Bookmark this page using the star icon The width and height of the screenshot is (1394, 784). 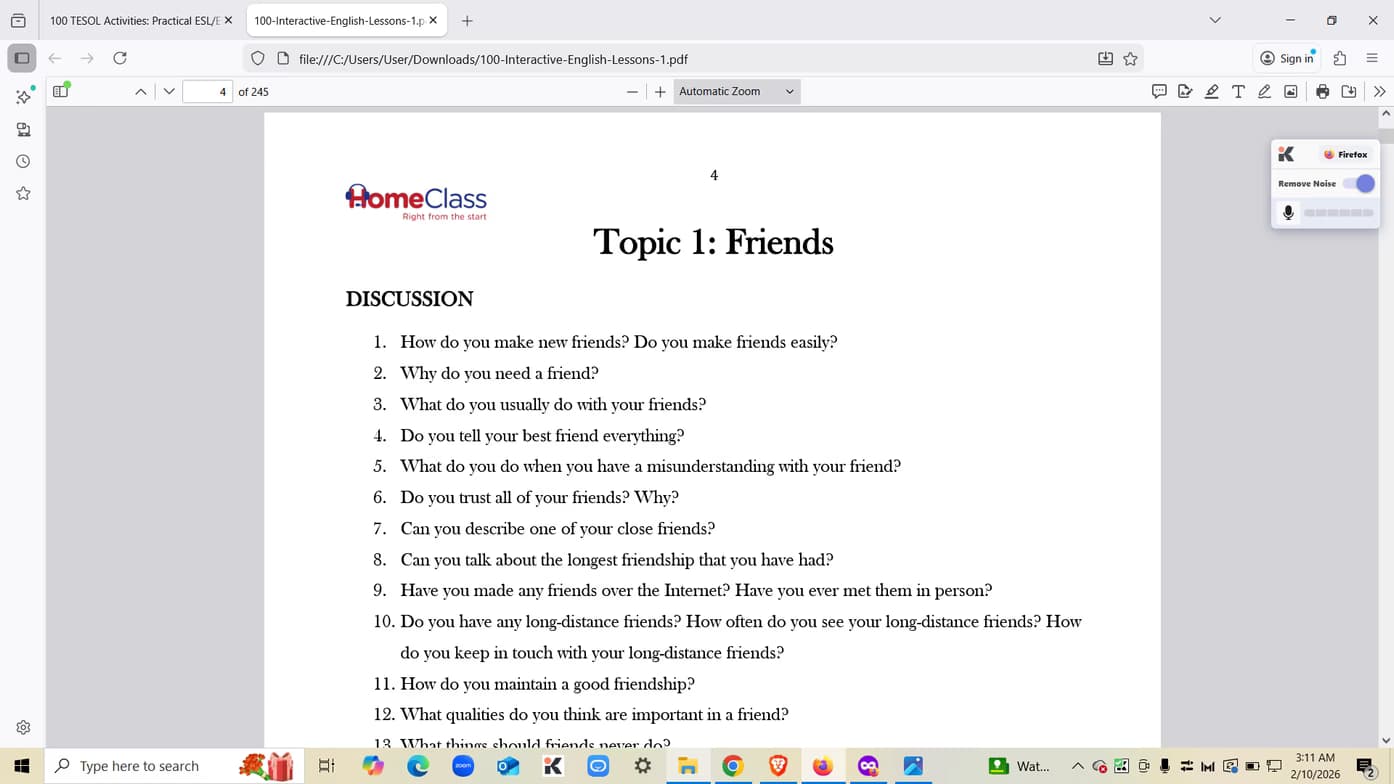1131,58
